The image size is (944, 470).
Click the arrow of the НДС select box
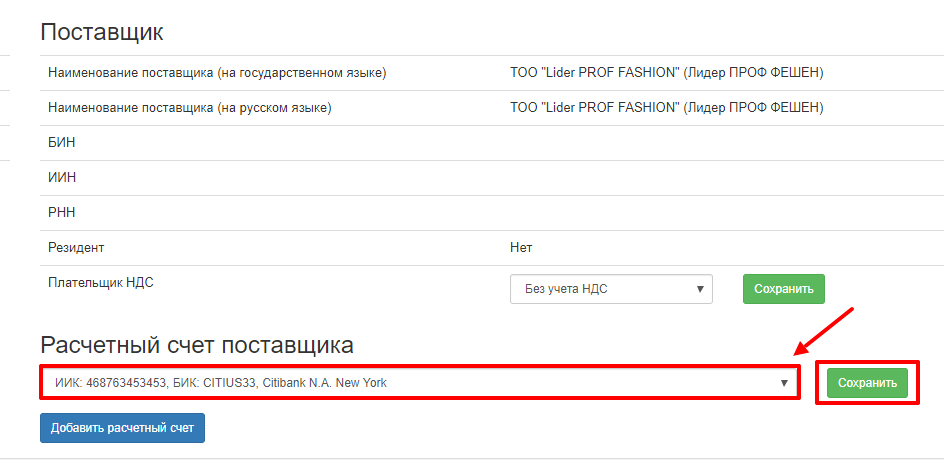(x=700, y=289)
